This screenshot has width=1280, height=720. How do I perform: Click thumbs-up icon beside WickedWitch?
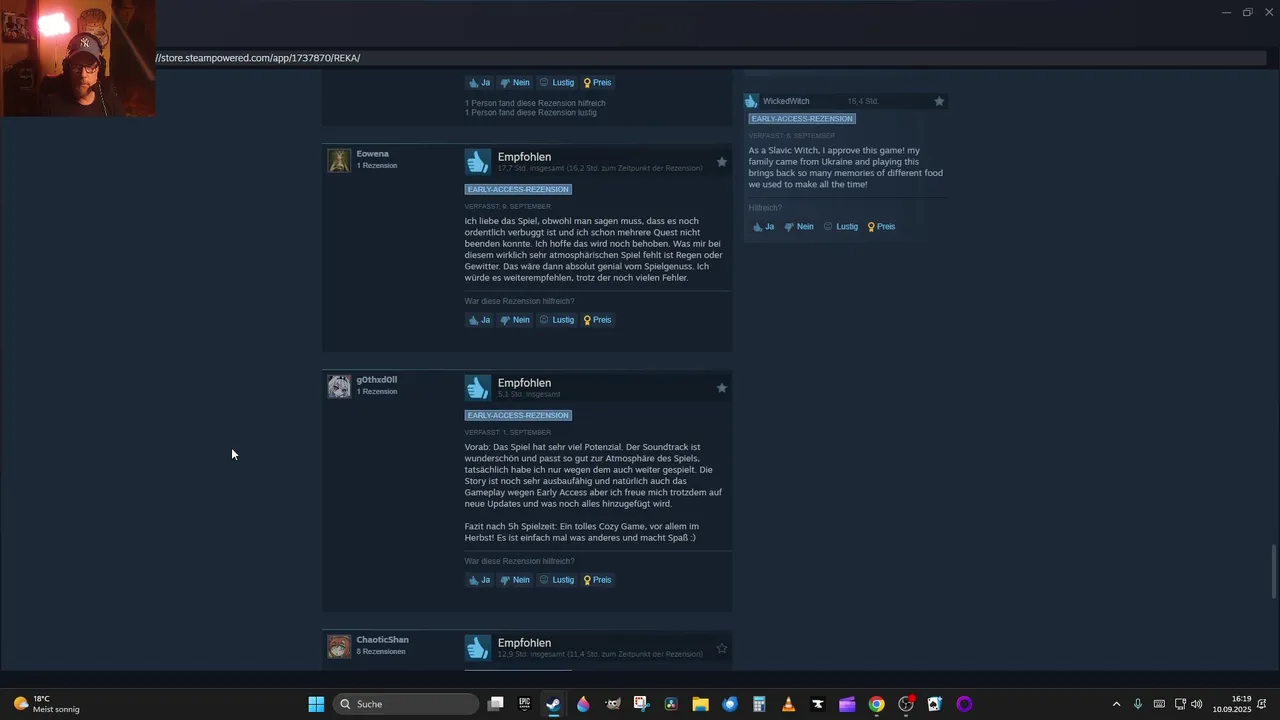pos(751,101)
